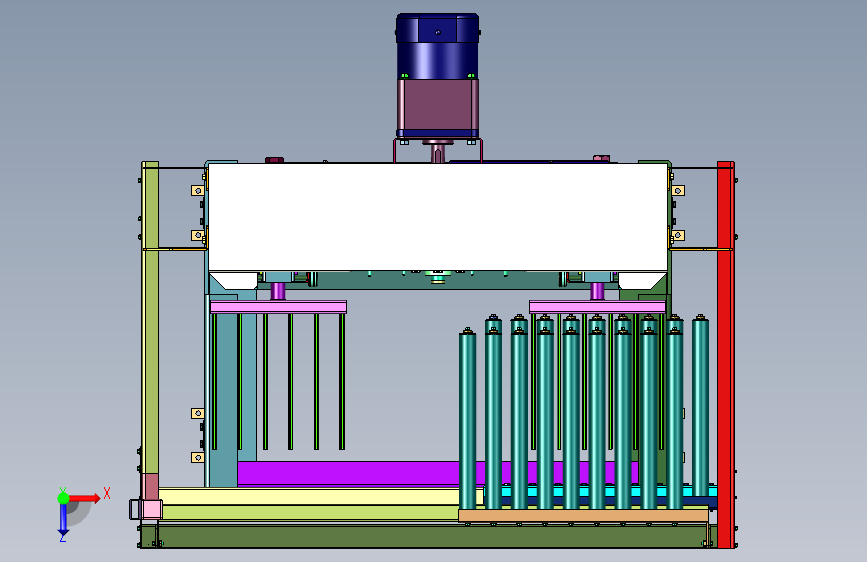The height and width of the screenshot is (562, 867).
Task: Select the red vertical post
Action: pyautogui.click(x=725, y=355)
